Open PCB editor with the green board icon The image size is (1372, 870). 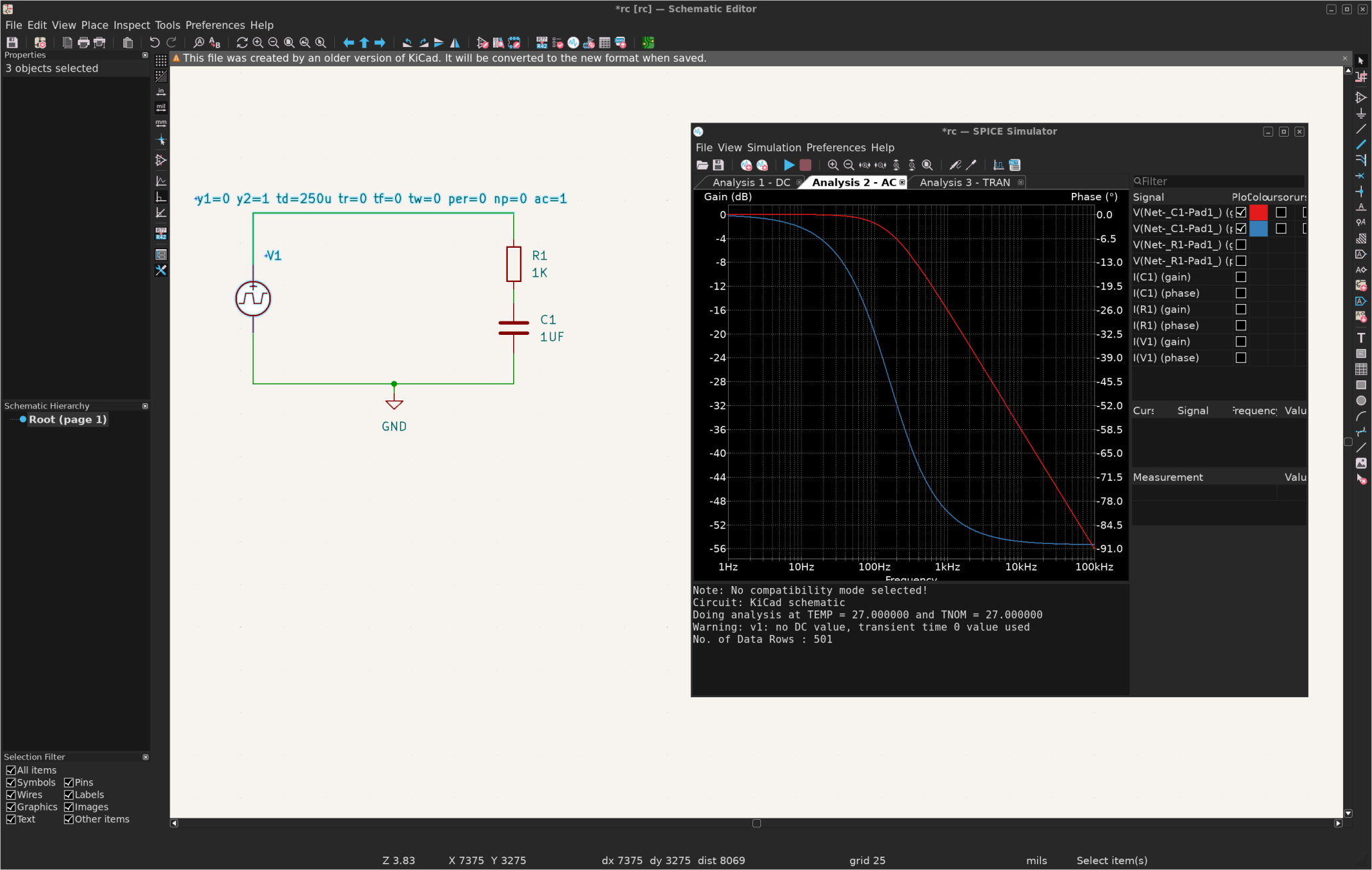[648, 42]
